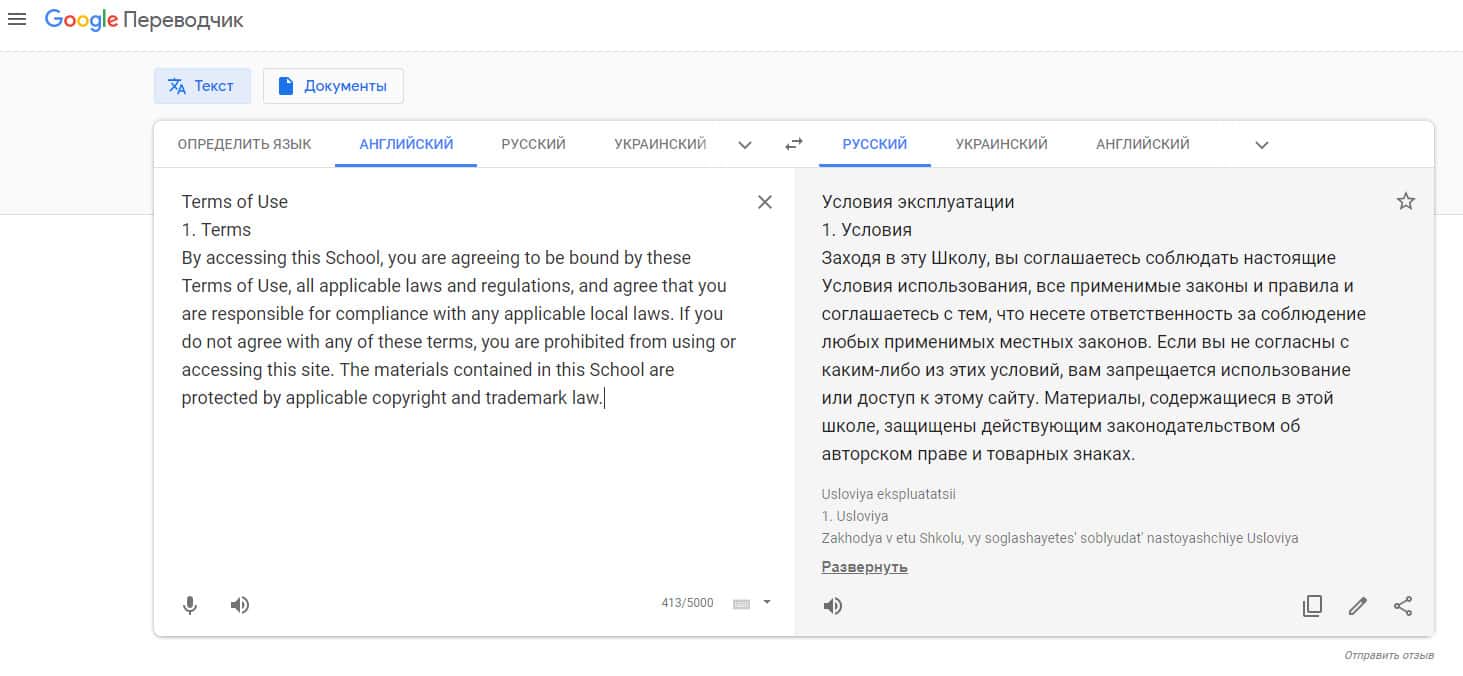Click Развернуть to expand transliteration
Viewport: 1463px width, 676px height.
pyautogui.click(x=865, y=567)
